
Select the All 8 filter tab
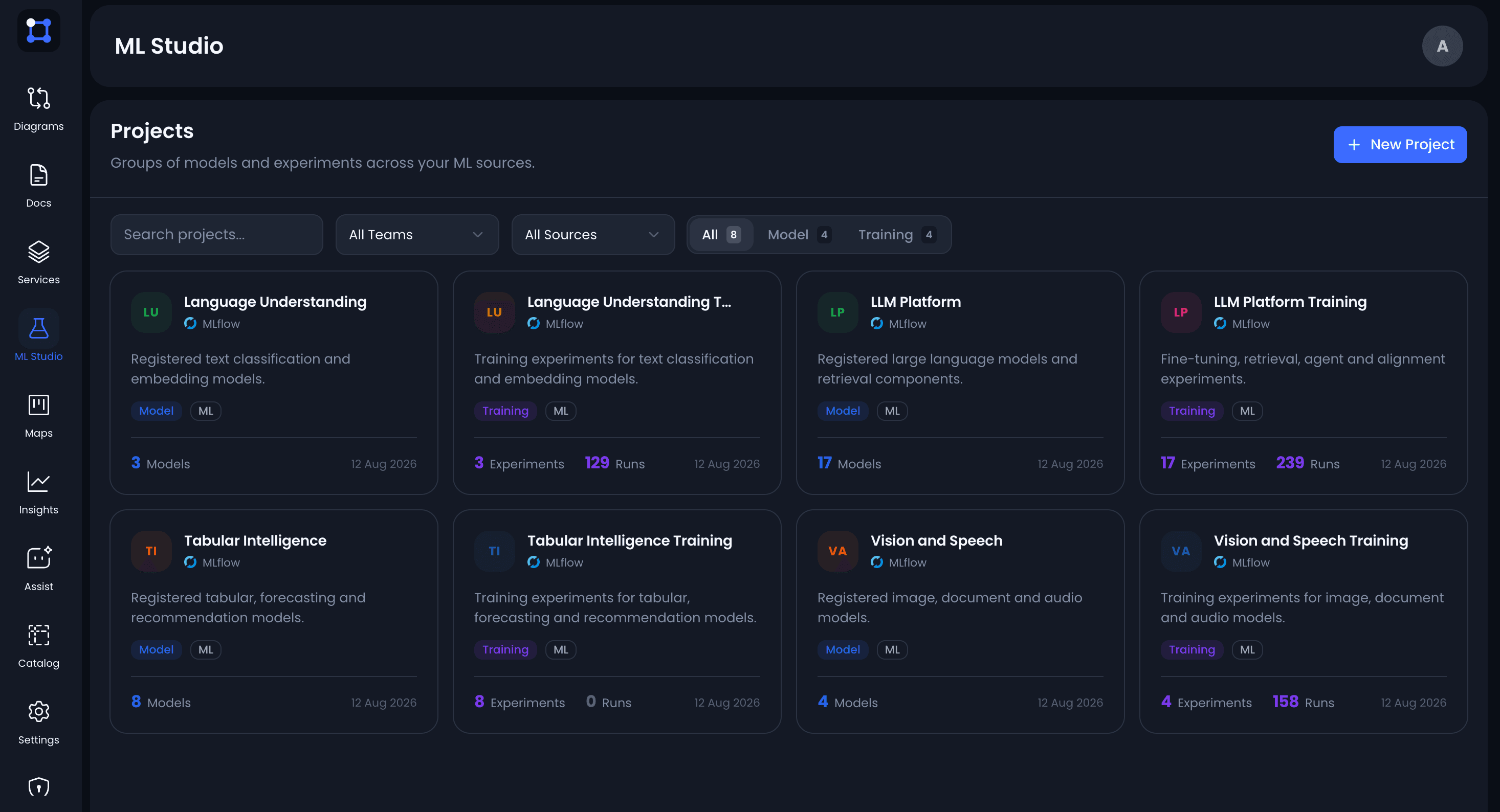721,235
